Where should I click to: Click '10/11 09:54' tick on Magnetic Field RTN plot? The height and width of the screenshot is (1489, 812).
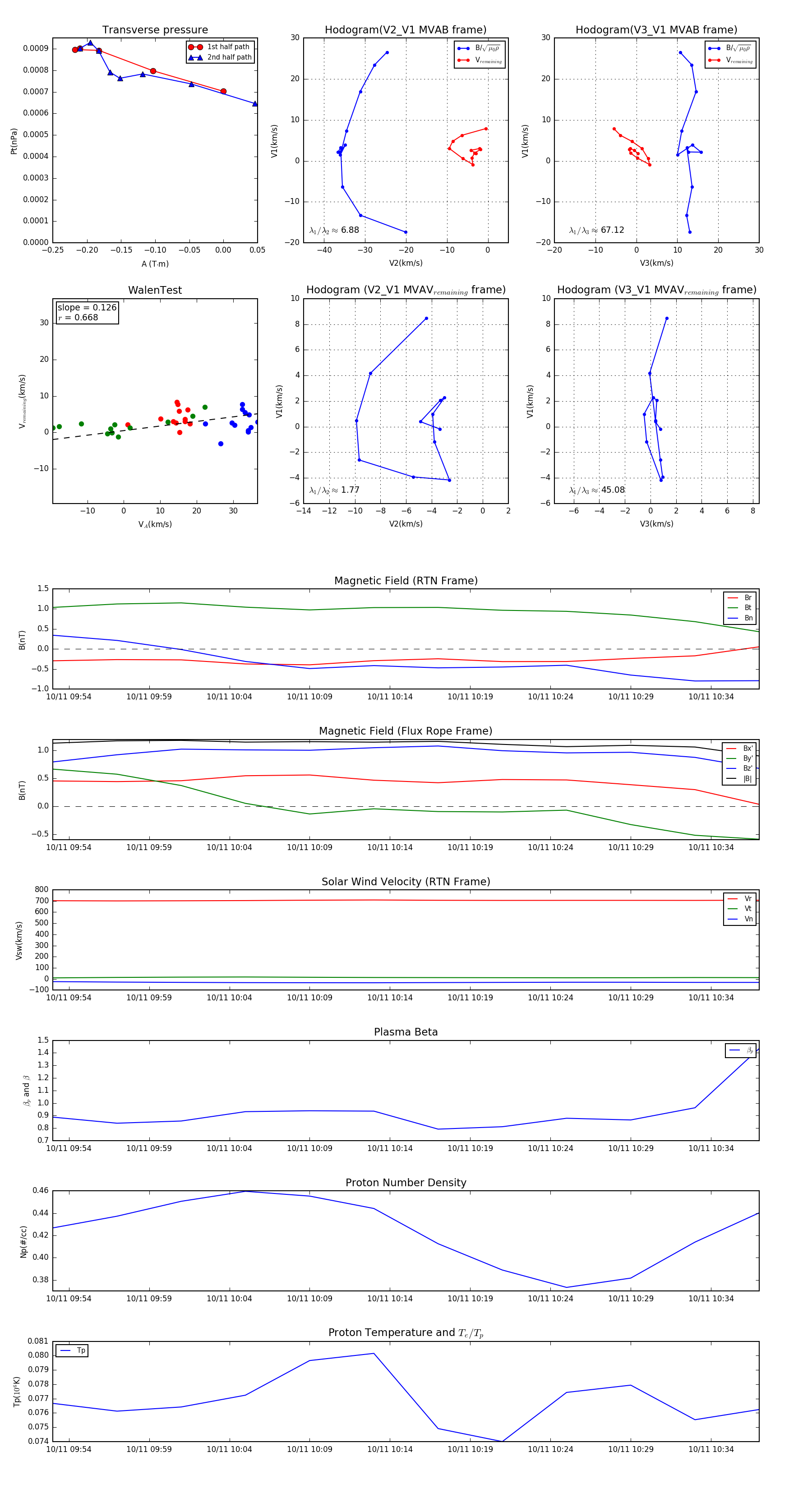point(69,697)
